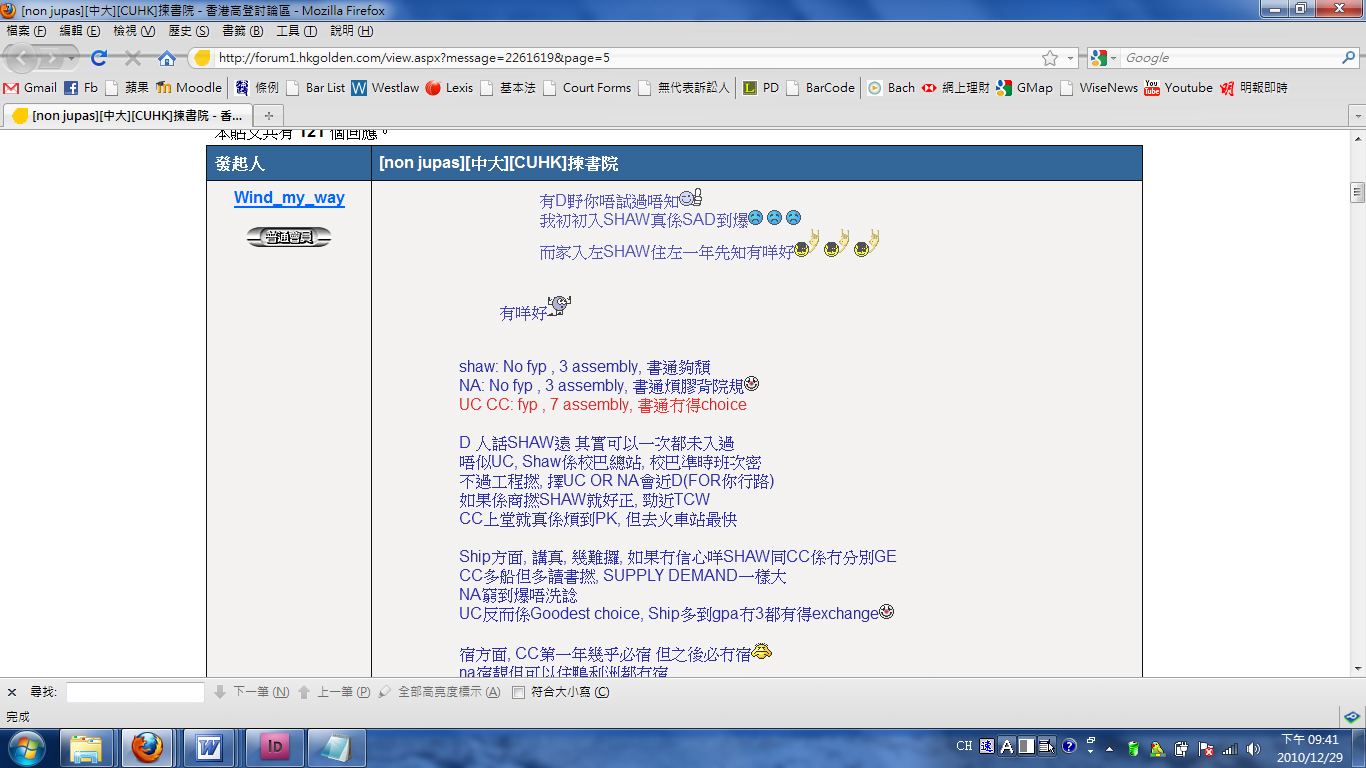Open the Google search engine dropdown

coord(1104,58)
